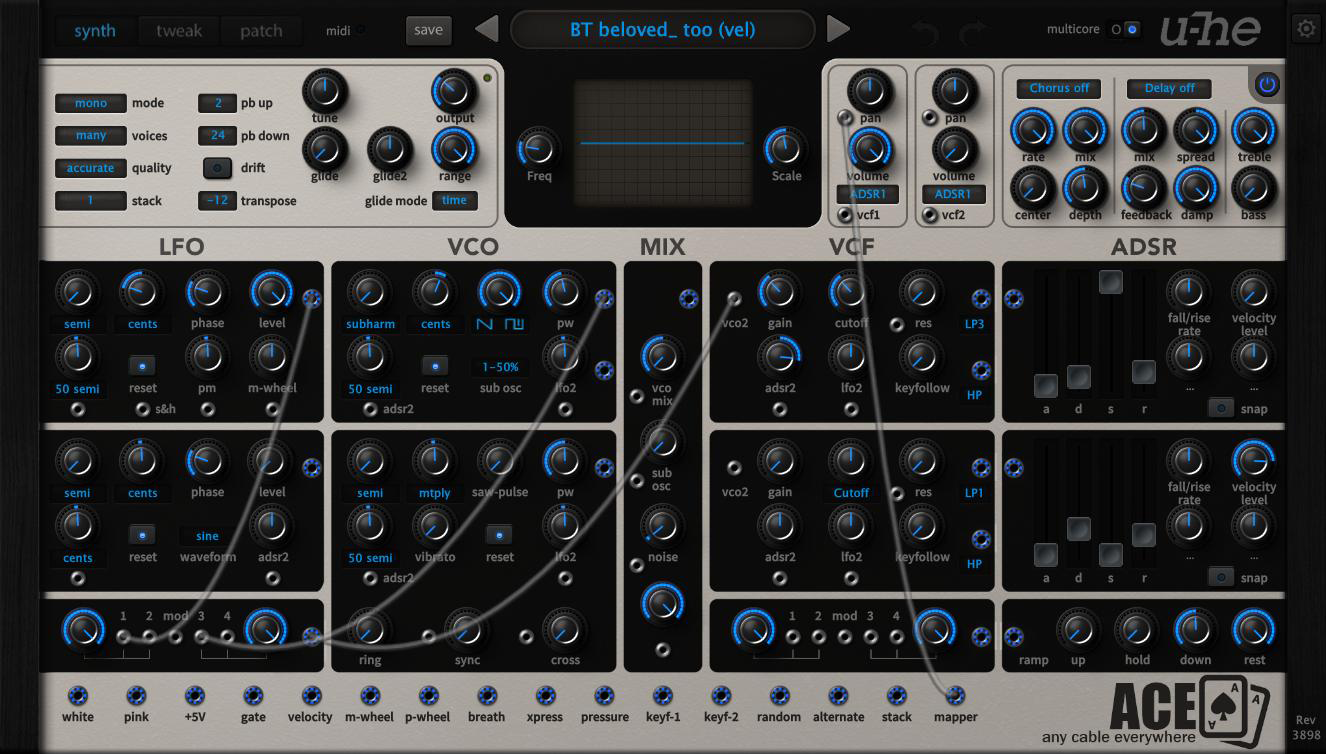Image resolution: width=1326 pixels, height=754 pixels.
Task: Click the keyf-2 source jack
Action: [x=721, y=696]
